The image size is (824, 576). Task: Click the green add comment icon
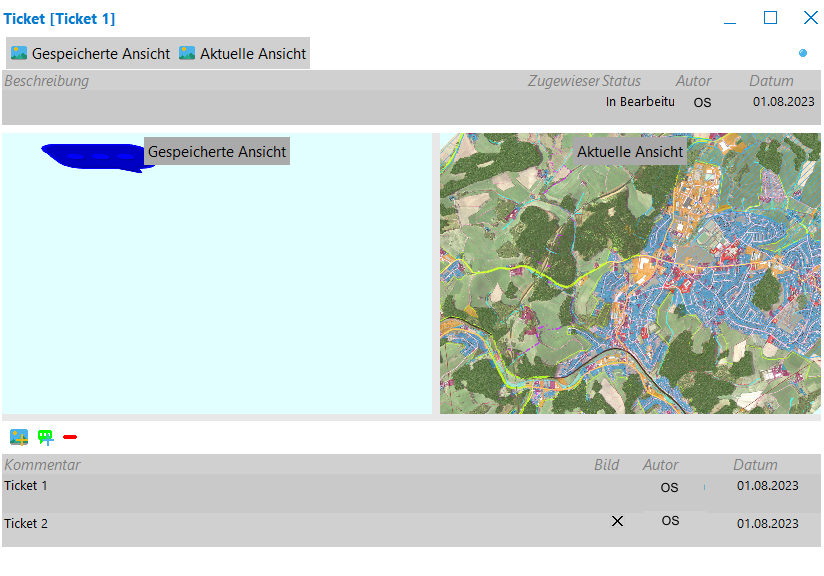coord(45,437)
